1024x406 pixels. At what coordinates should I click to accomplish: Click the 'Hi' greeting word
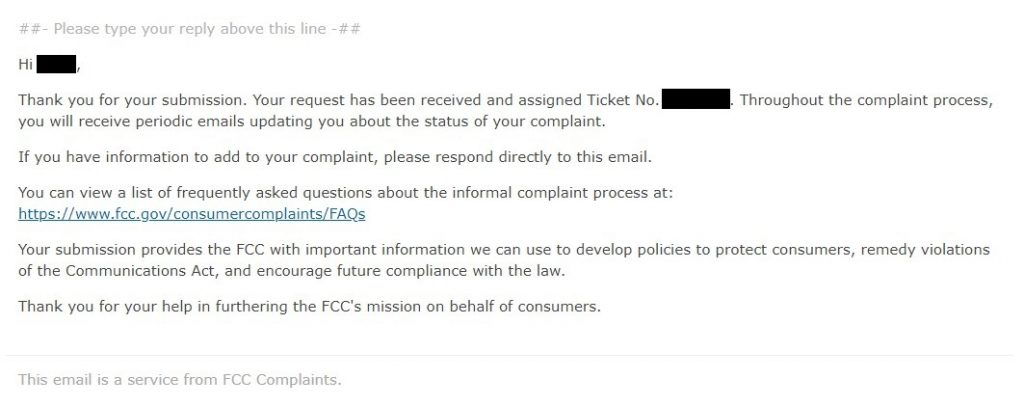pyautogui.click(x=25, y=65)
